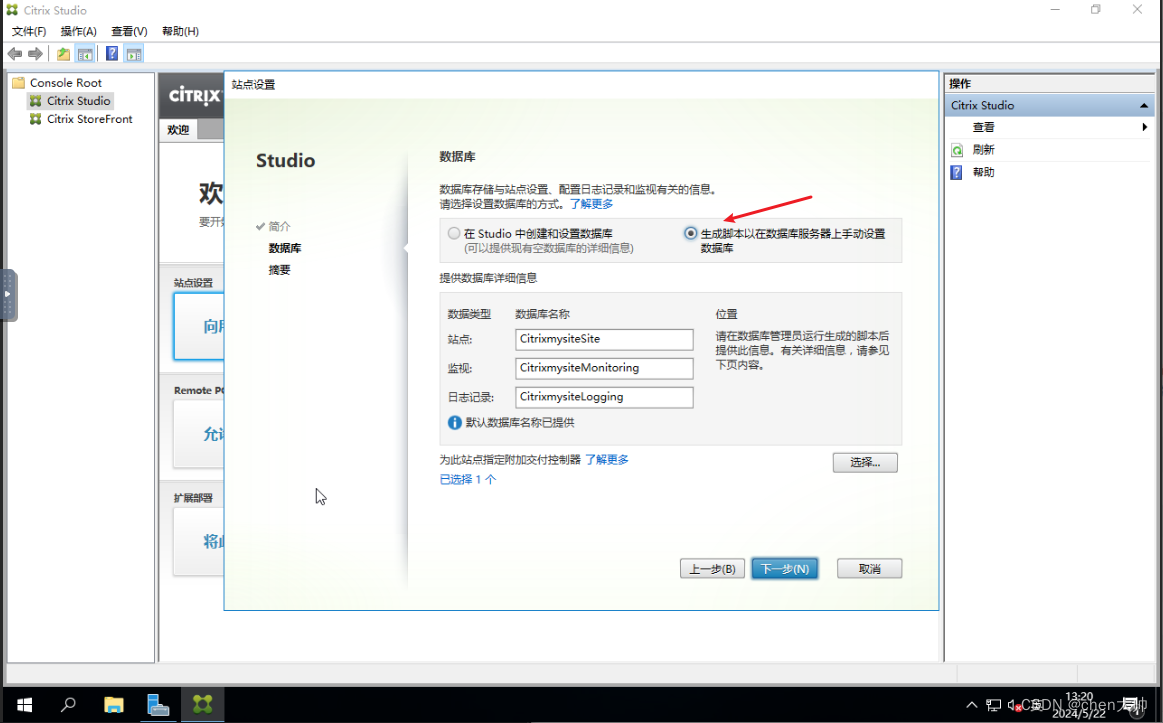Open File Explorer from taskbar
The width and height of the screenshot is (1163, 723).
[113, 704]
